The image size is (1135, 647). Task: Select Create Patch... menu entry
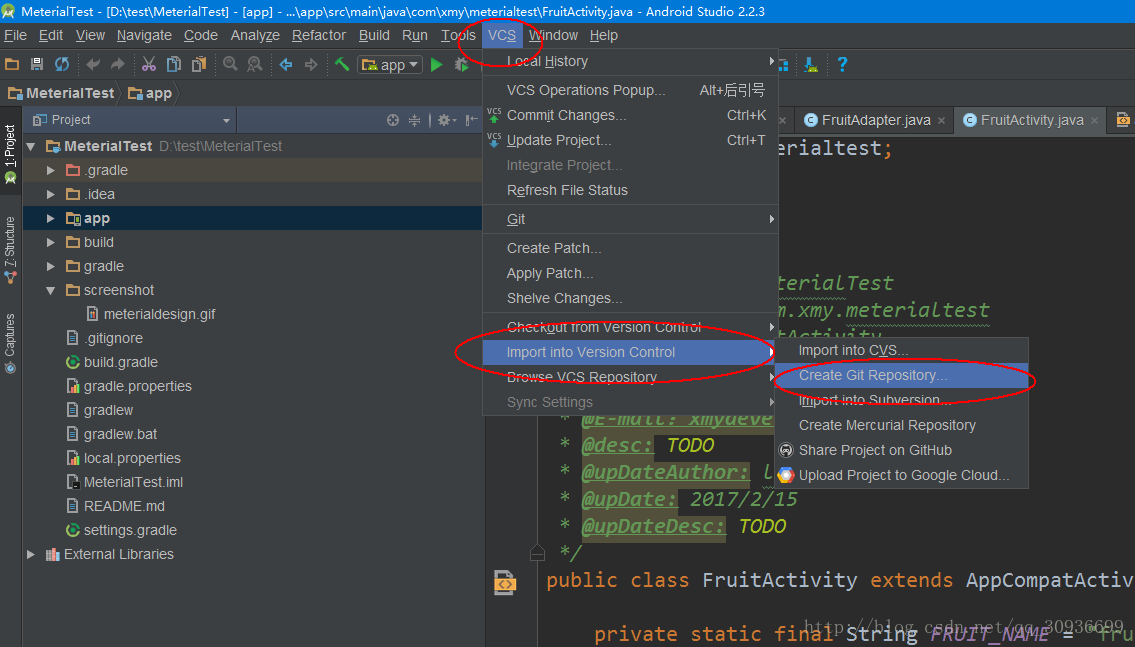(630, 248)
